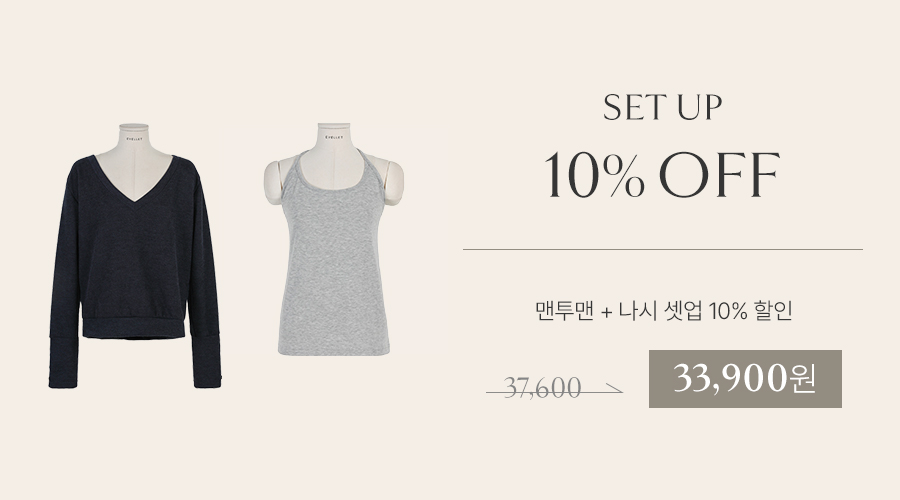Image resolution: width=900 pixels, height=500 pixels.
Task: Click the 33,900원 discounted price box
Action: point(745,379)
